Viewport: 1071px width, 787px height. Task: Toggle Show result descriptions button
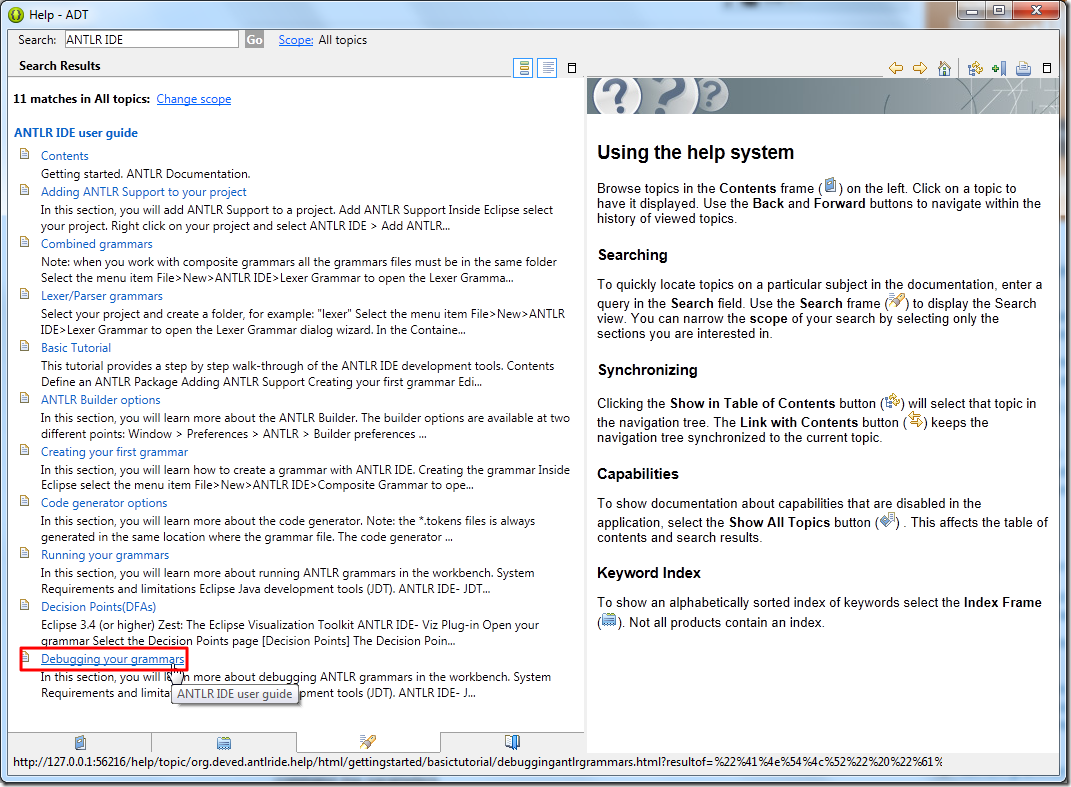tap(547, 68)
